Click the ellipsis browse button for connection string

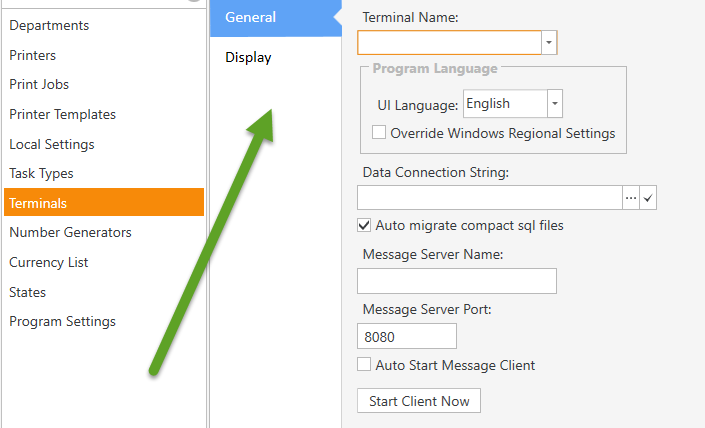click(631, 197)
